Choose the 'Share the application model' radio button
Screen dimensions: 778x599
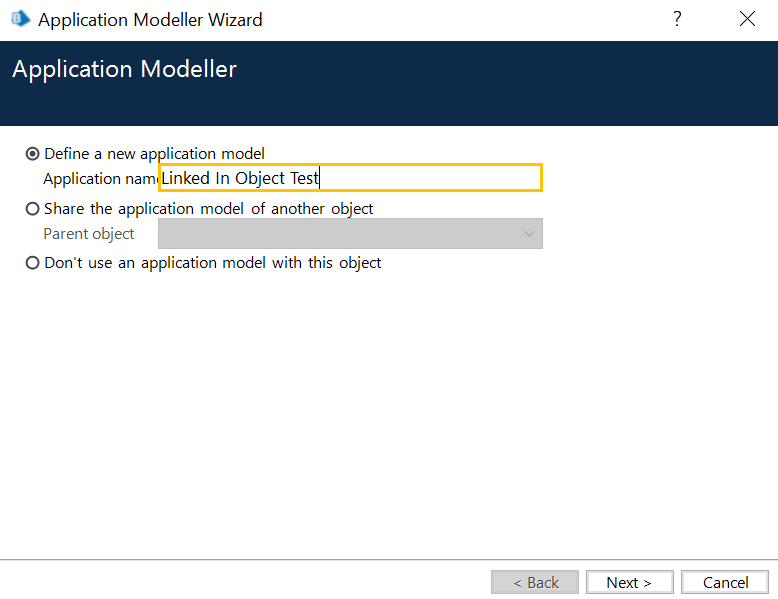coord(33,209)
